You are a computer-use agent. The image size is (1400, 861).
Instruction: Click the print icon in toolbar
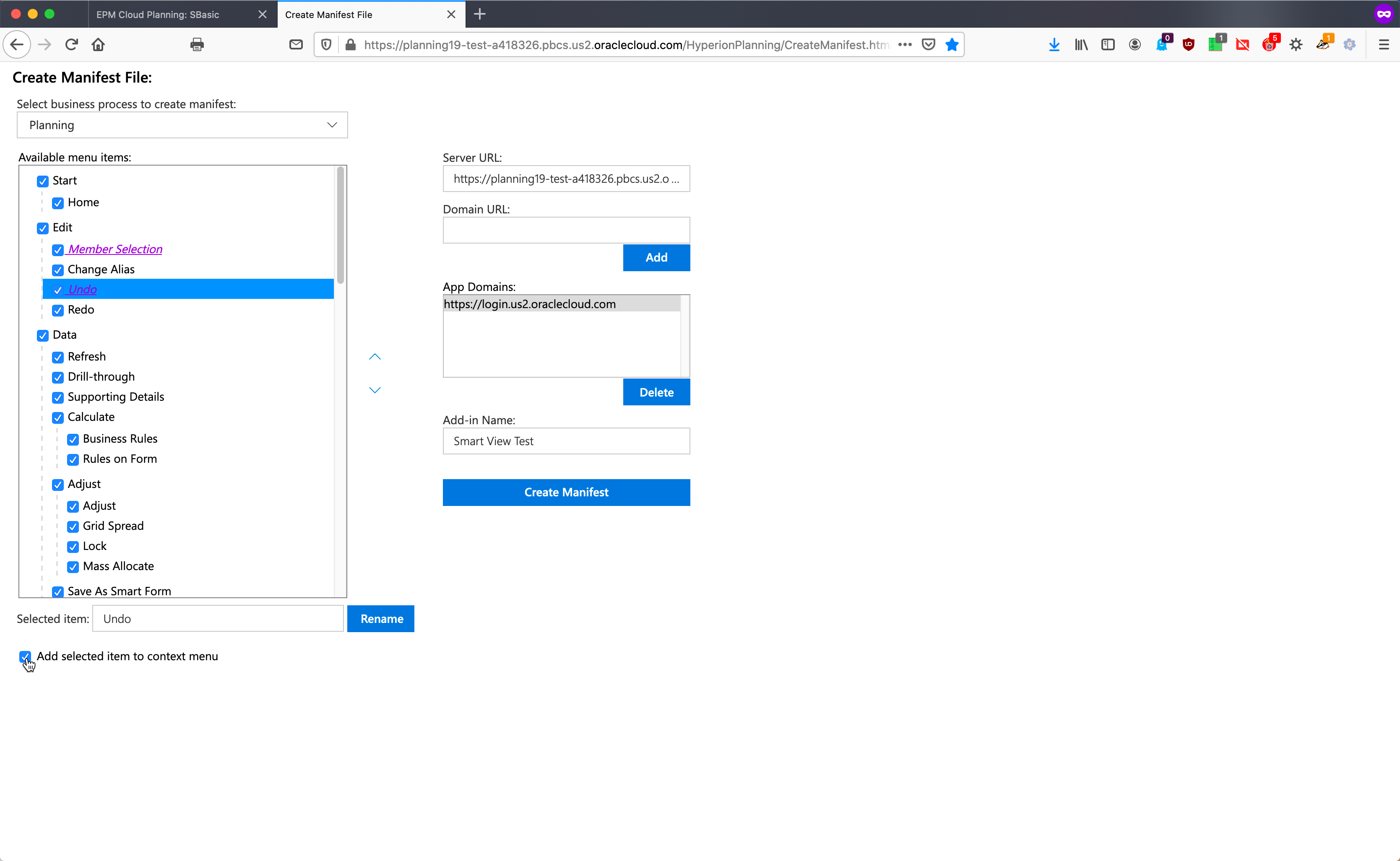click(x=197, y=44)
